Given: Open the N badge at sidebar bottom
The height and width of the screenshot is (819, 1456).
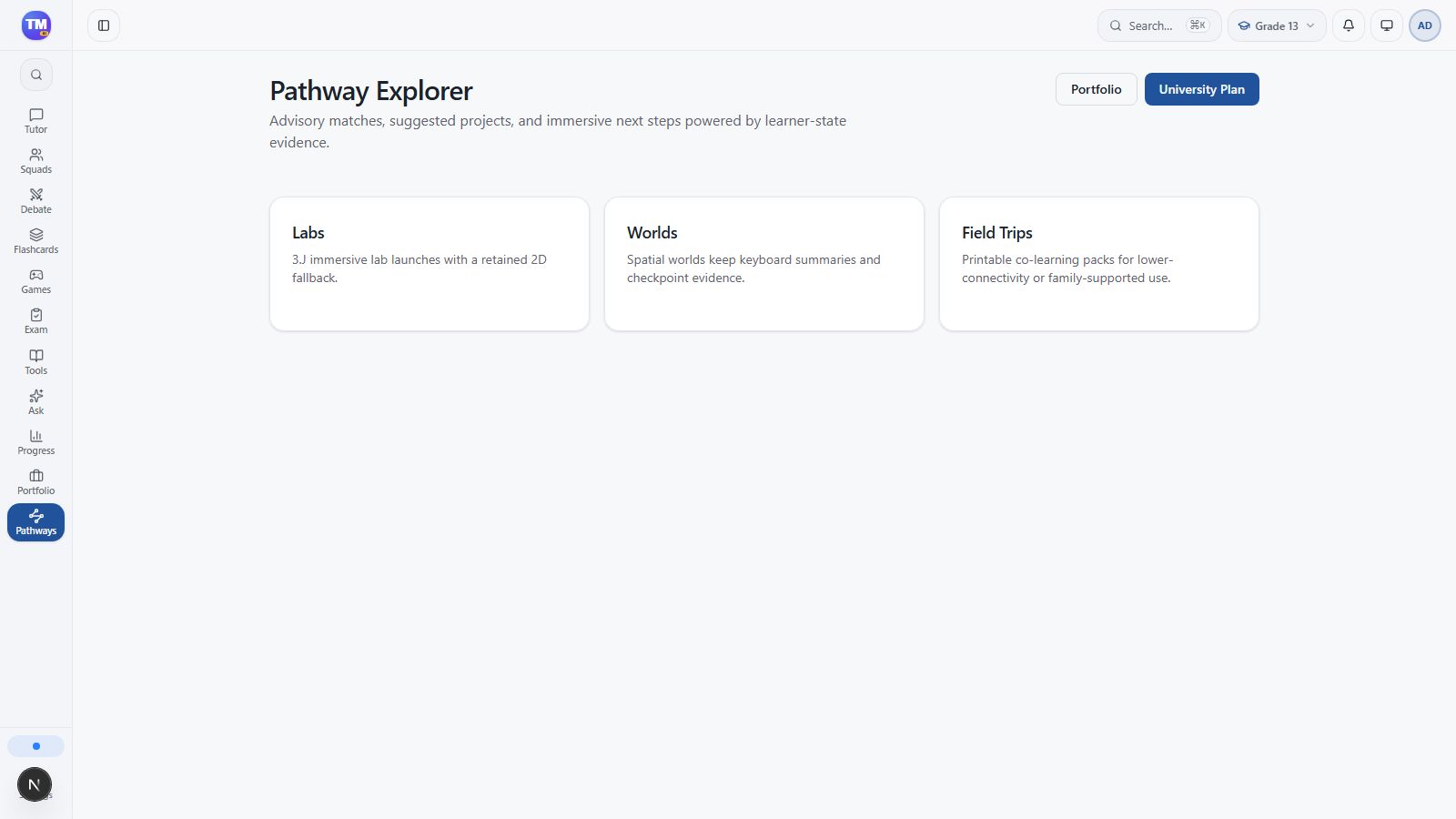Looking at the screenshot, I should coord(35,784).
